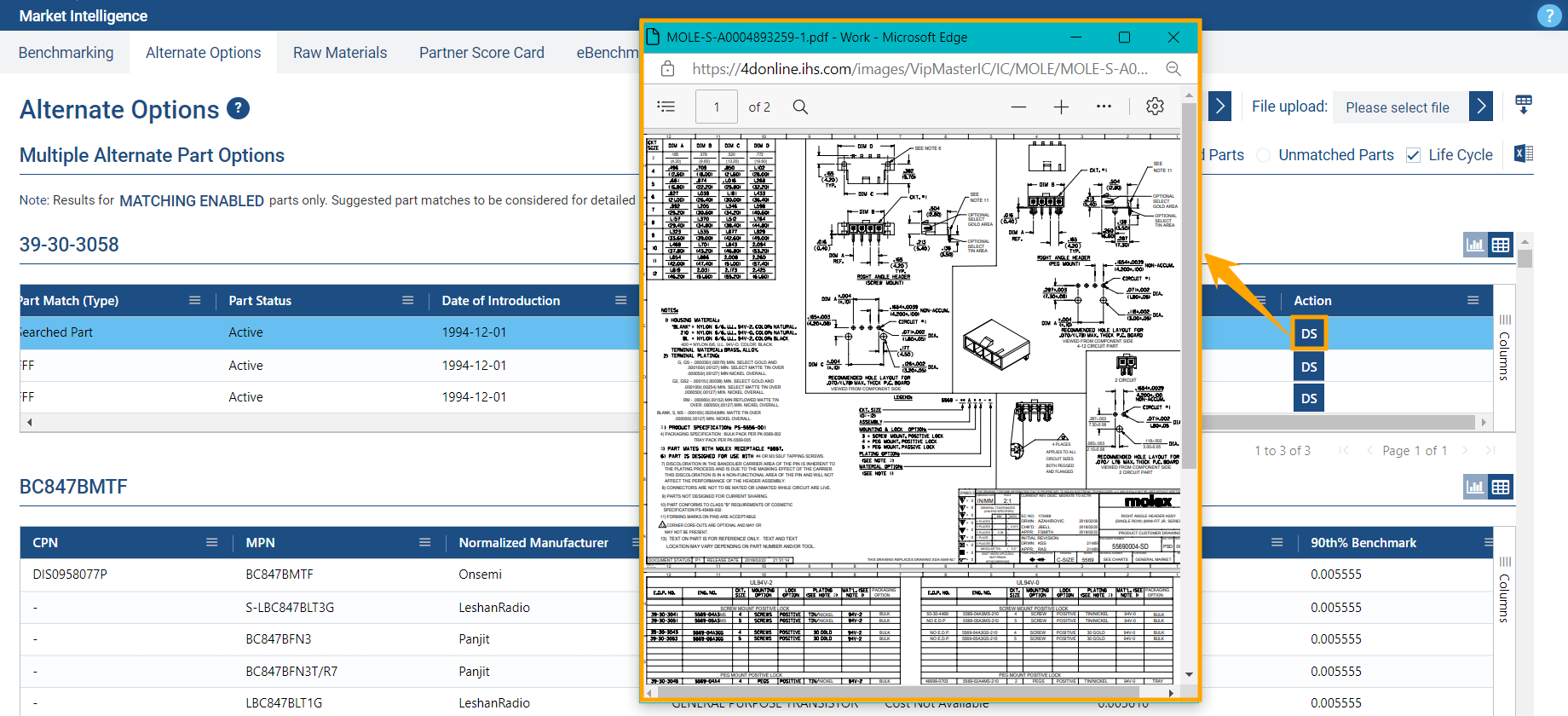Open PDF viewer settings gear

(x=1155, y=107)
